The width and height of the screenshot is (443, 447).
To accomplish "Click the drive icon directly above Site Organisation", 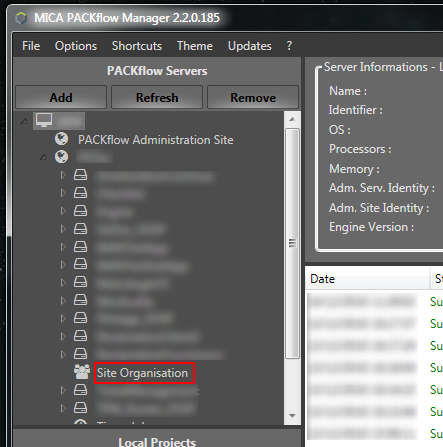I will pos(80,353).
